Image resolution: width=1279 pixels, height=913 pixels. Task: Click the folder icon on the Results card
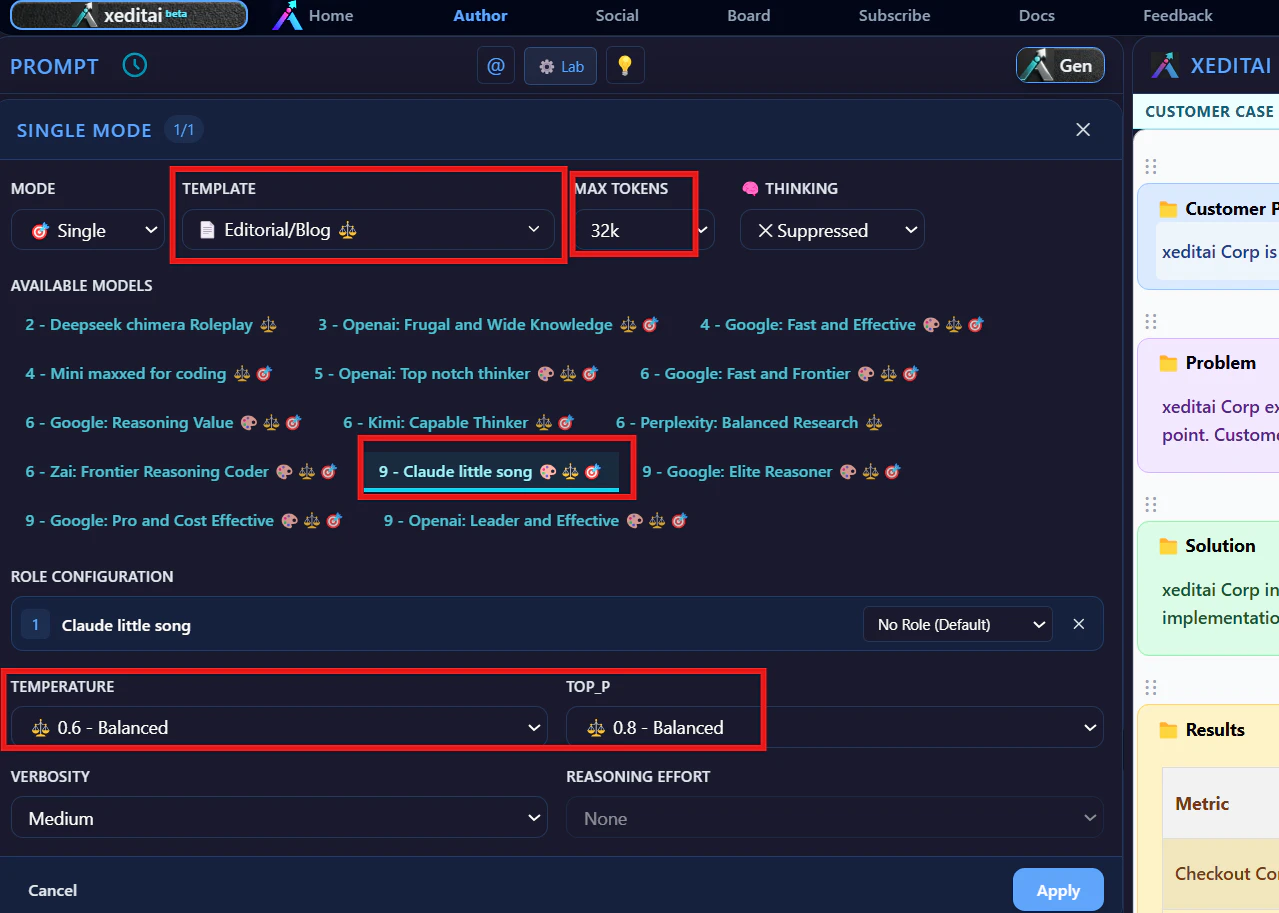(1166, 729)
